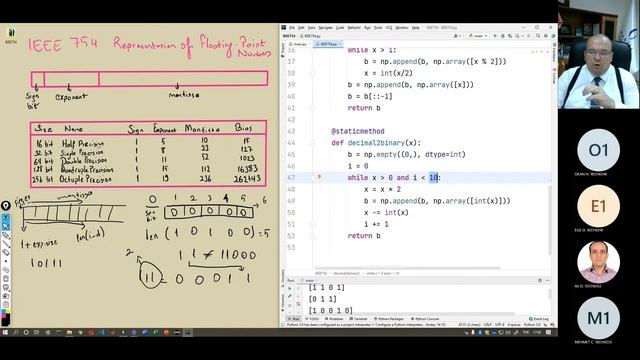Click the '4 spaces' indent status item
640x360 pixels.
tap(514, 325)
